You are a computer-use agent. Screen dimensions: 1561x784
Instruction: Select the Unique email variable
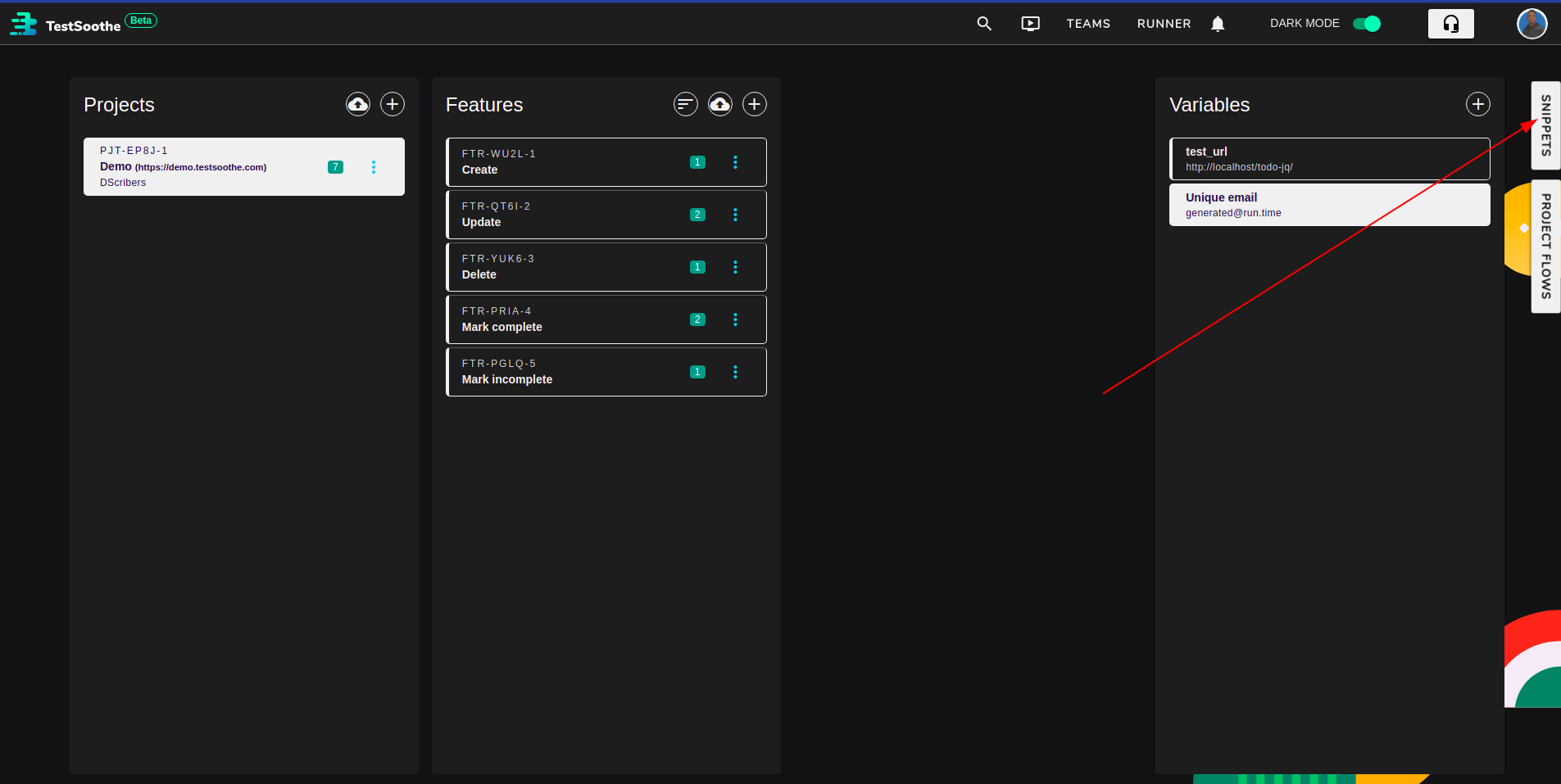pyautogui.click(x=1329, y=205)
